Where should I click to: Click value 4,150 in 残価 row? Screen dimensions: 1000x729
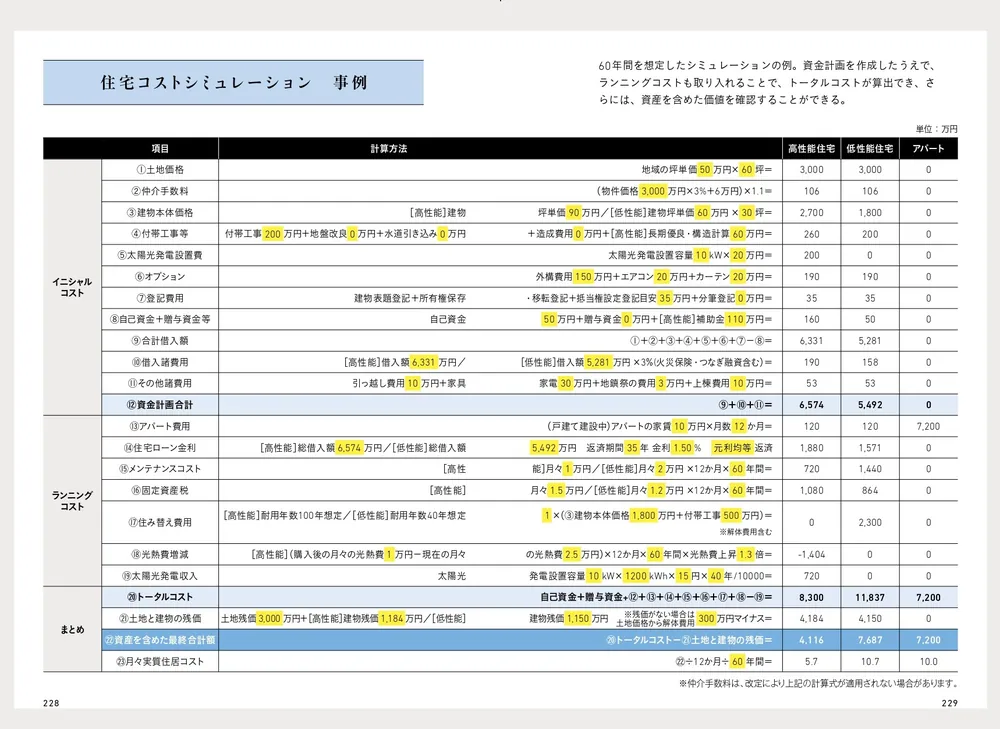coord(870,619)
